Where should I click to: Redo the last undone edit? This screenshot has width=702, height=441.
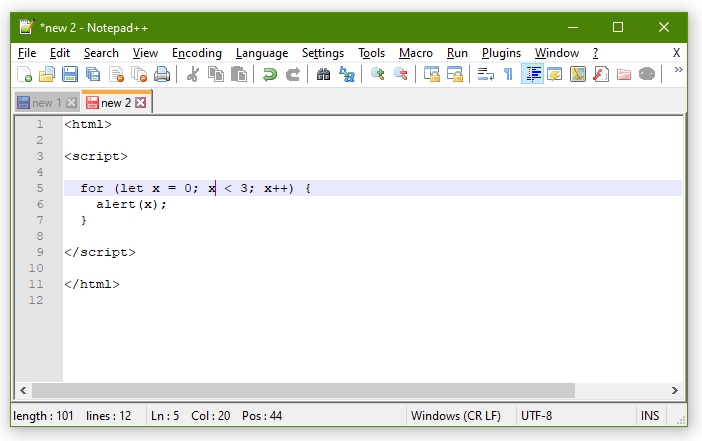293,74
